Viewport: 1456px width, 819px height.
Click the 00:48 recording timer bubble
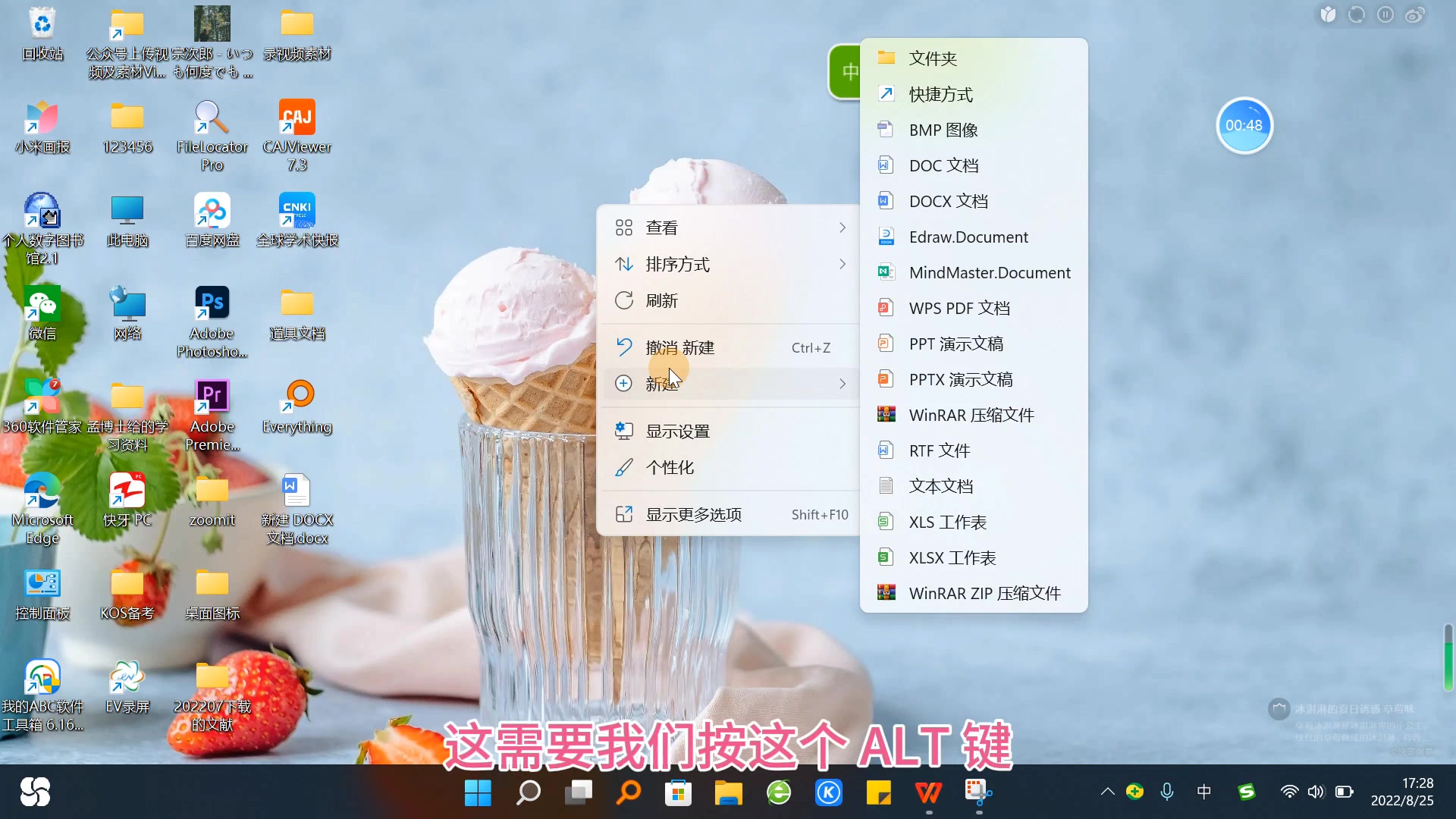coord(1244,125)
